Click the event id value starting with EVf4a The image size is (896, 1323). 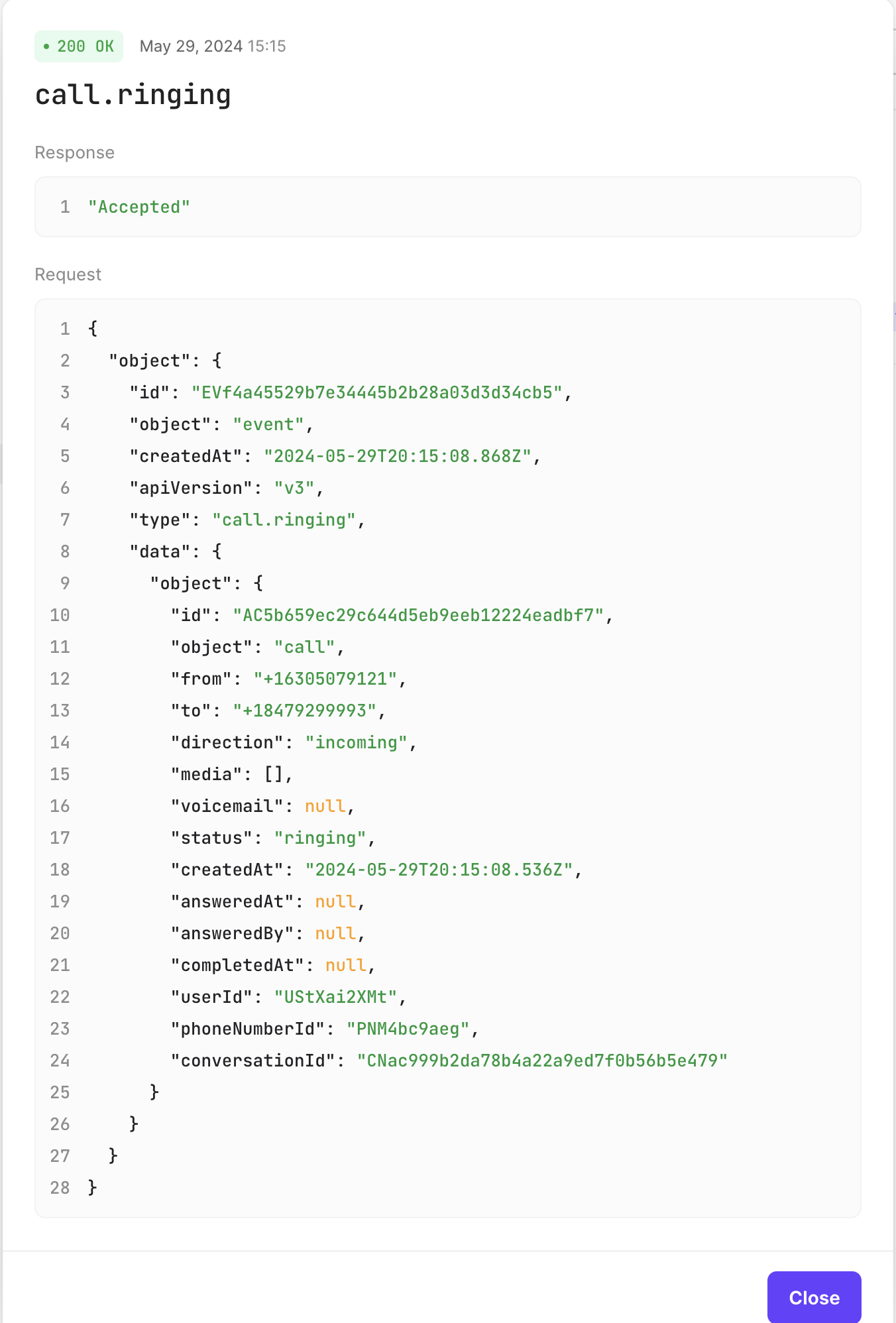[381, 392]
